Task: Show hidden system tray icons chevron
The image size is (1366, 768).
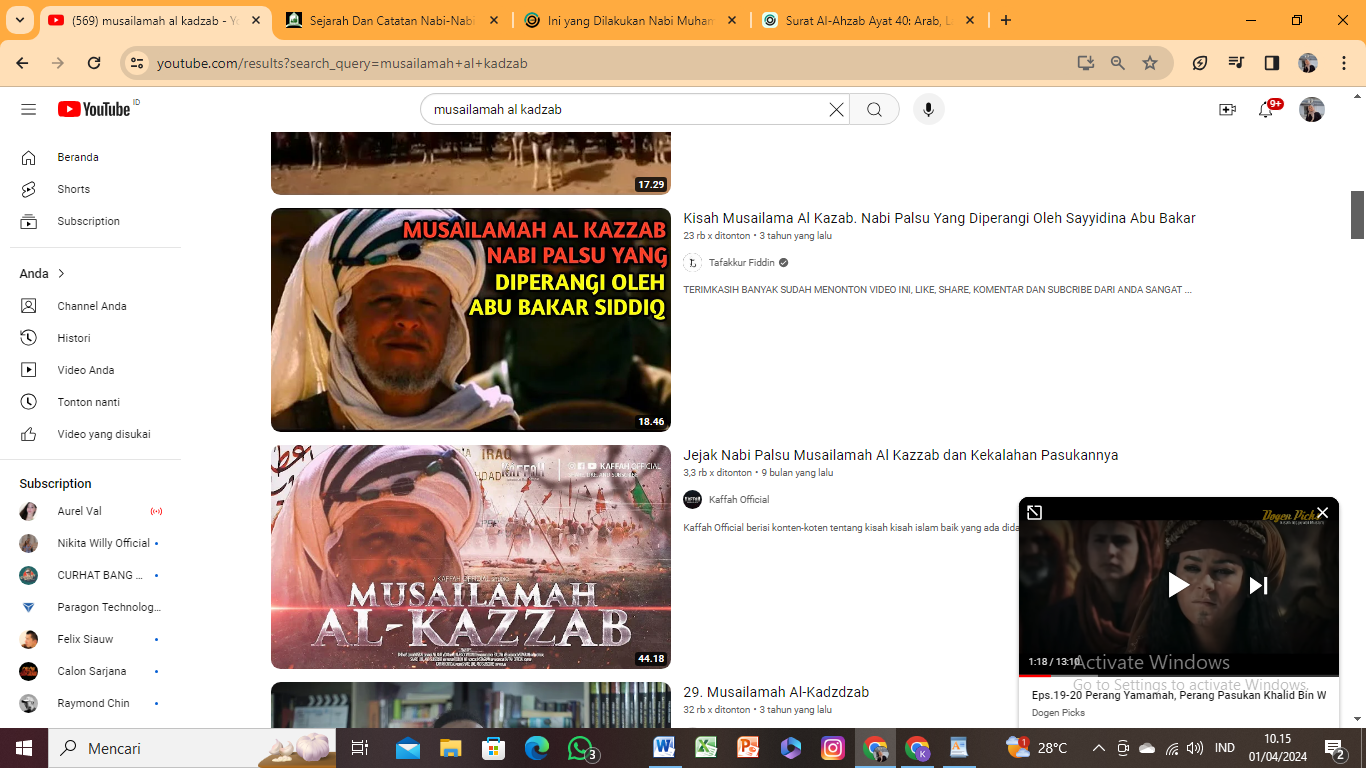Action: click(x=1098, y=748)
